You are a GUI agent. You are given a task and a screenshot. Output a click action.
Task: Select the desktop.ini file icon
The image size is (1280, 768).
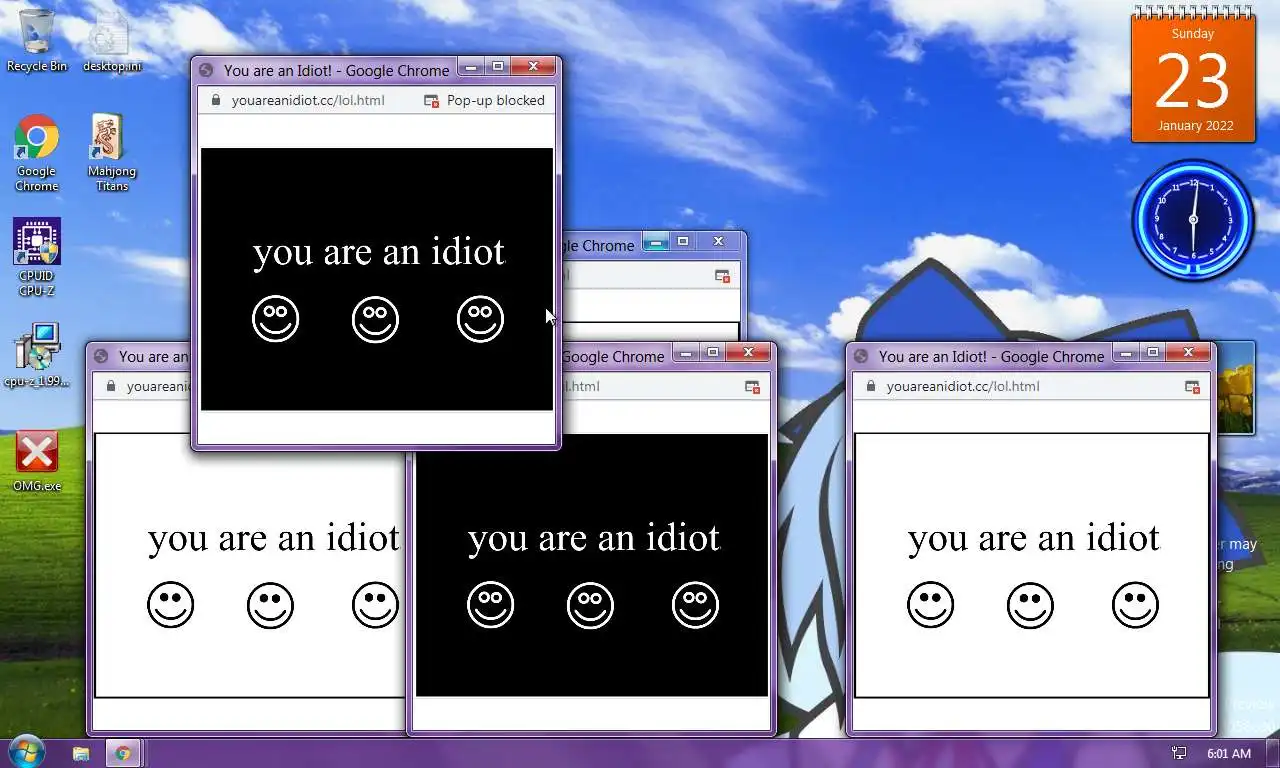point(111,41)
